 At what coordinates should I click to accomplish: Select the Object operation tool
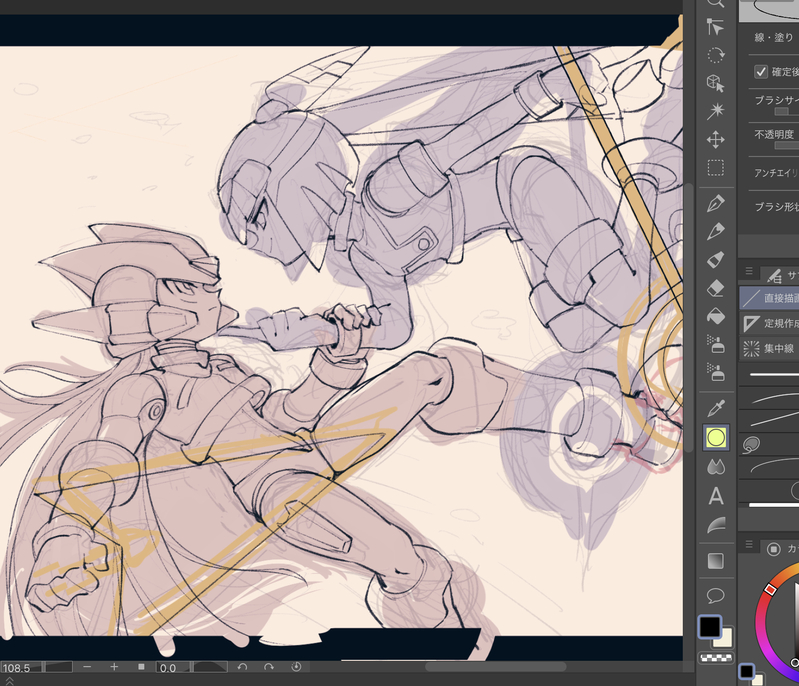click(715, 27)
